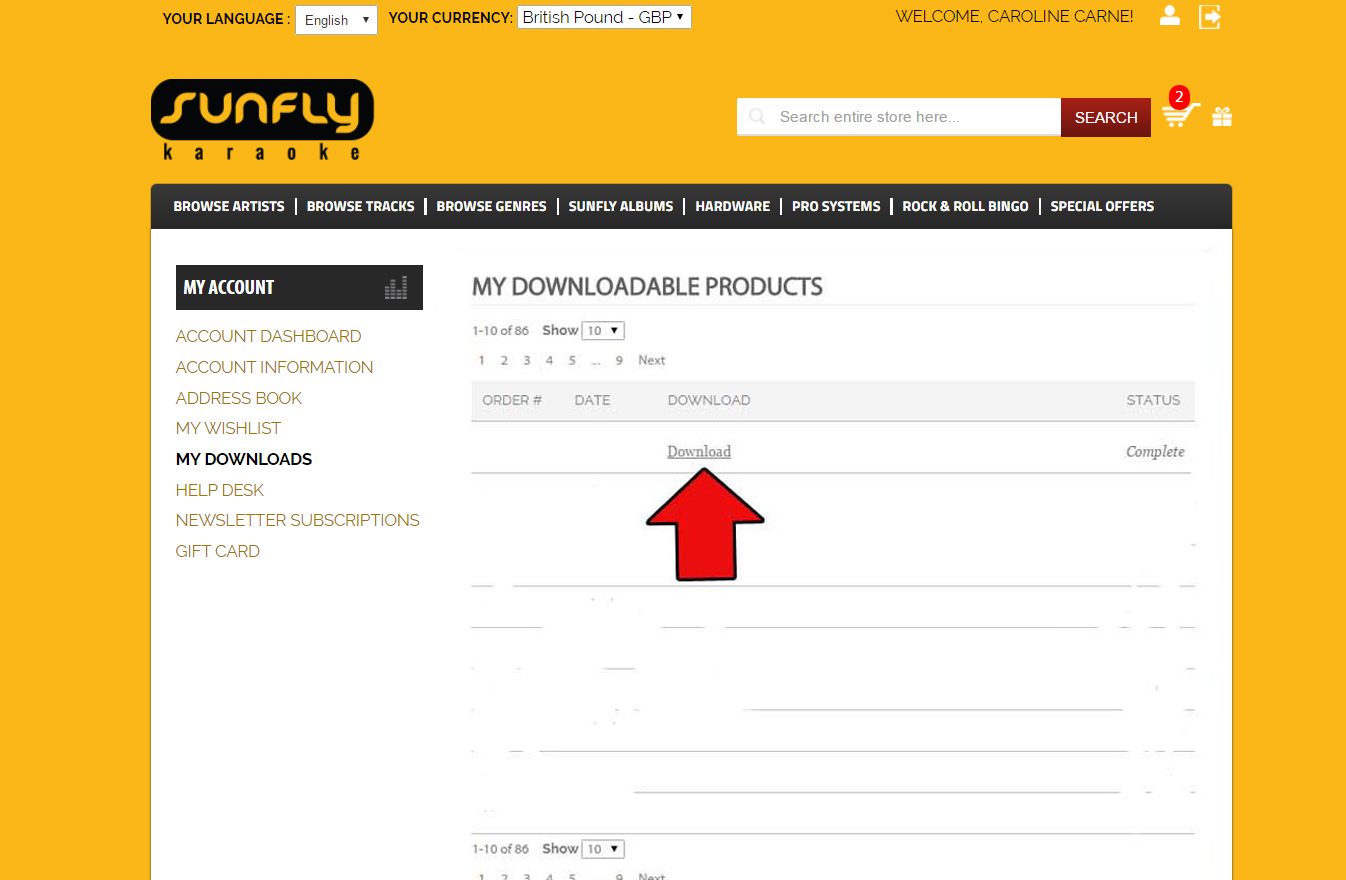View Special Offers
Screen dimensions: 1346x880
1102,206
